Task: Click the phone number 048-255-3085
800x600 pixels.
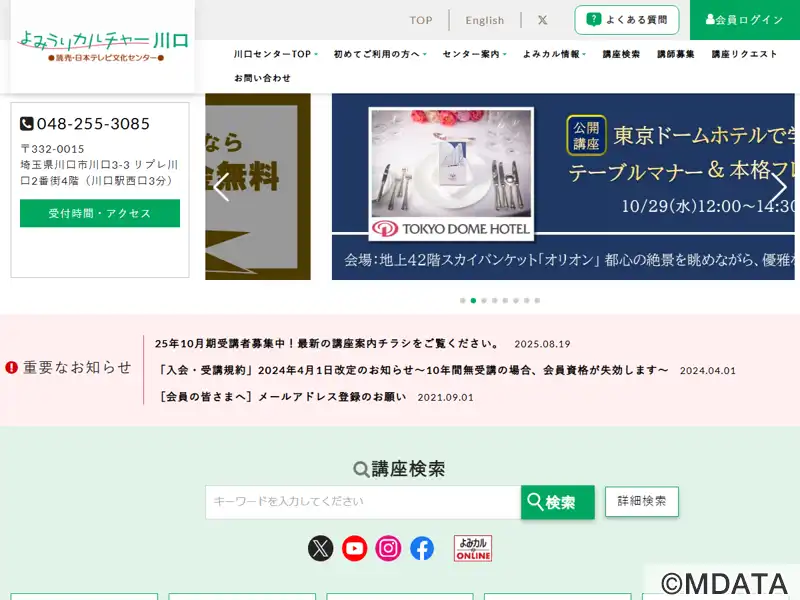Action: click(x=93, y=123)
